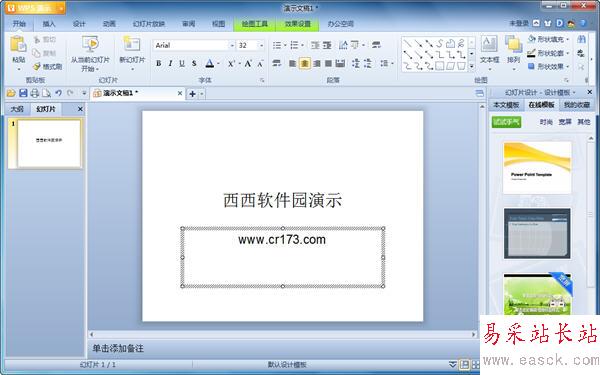Click the Other category link

pyautogui.click(x=584, y=122)
